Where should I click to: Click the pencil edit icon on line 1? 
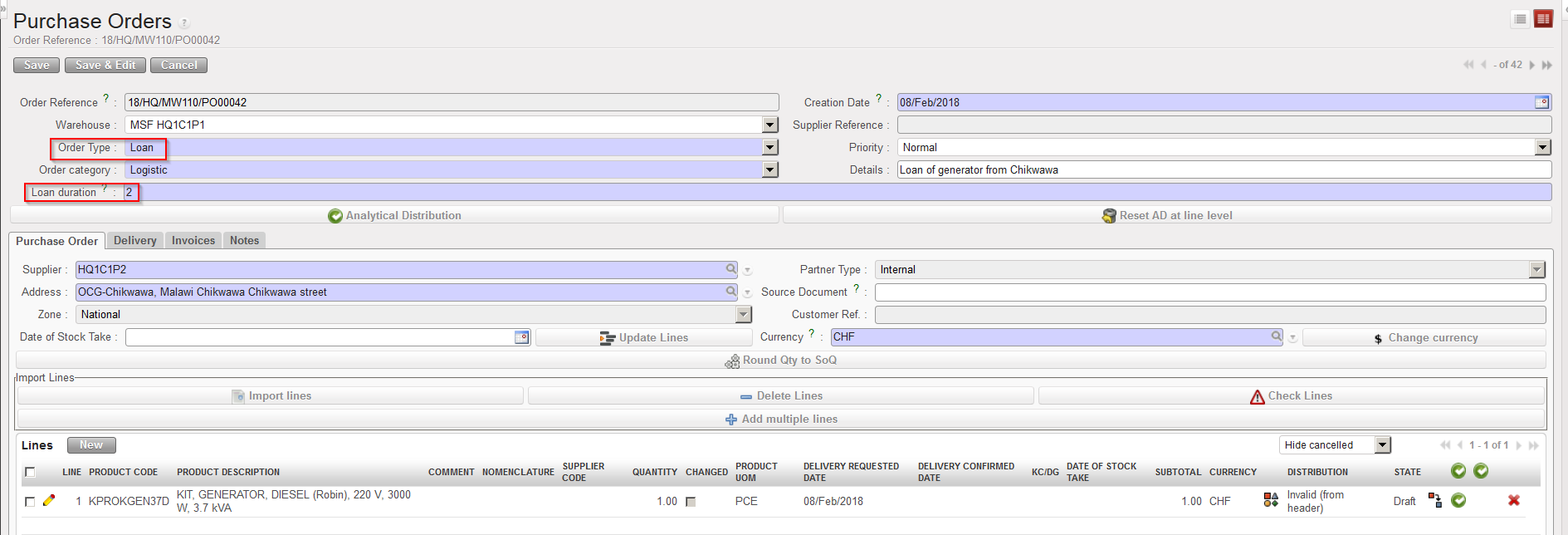click(49, 500)
